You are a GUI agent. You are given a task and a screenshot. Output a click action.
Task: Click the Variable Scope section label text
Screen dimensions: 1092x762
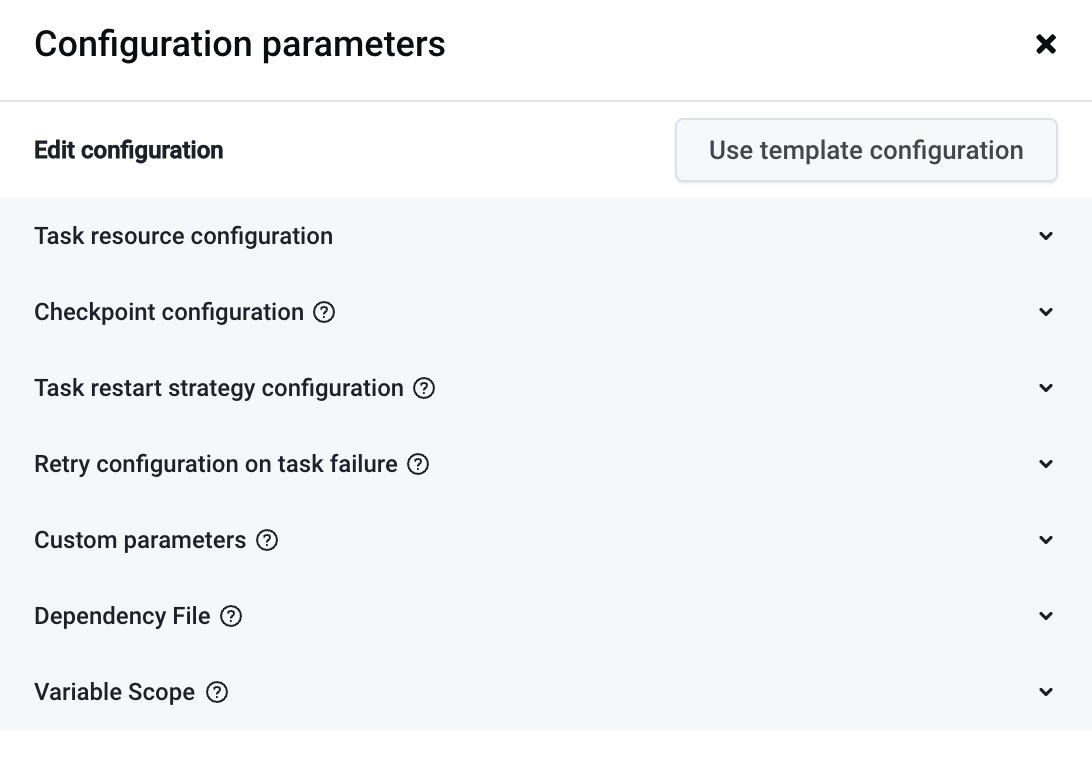[x=114, y=692]
